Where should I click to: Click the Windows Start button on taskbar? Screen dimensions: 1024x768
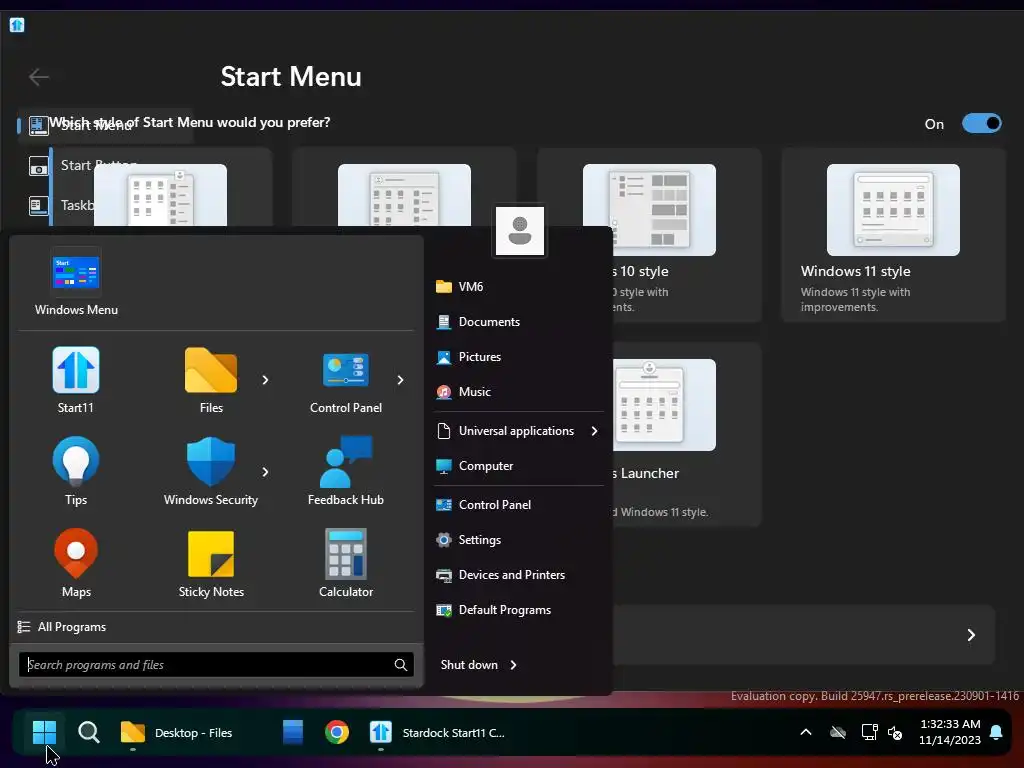[x=44, y=733]
